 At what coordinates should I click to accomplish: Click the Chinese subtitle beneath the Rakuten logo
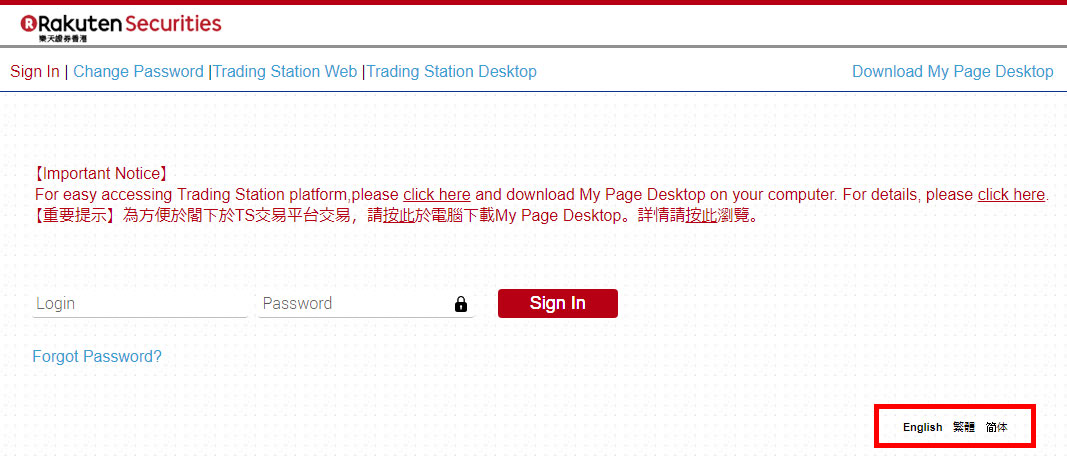point(70,38)
